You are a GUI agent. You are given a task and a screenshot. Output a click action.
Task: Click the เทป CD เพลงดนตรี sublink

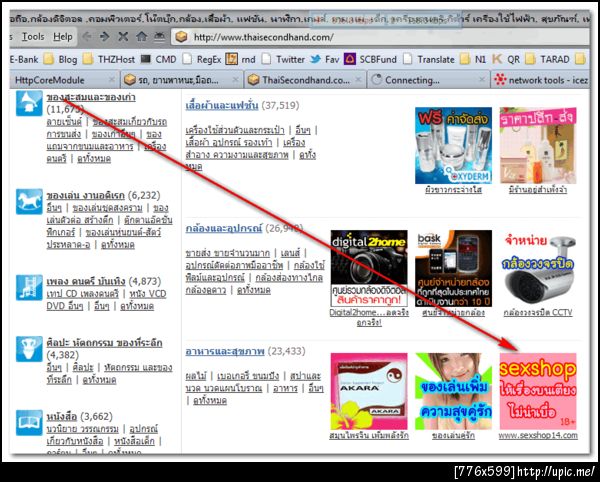pos(83,294)
